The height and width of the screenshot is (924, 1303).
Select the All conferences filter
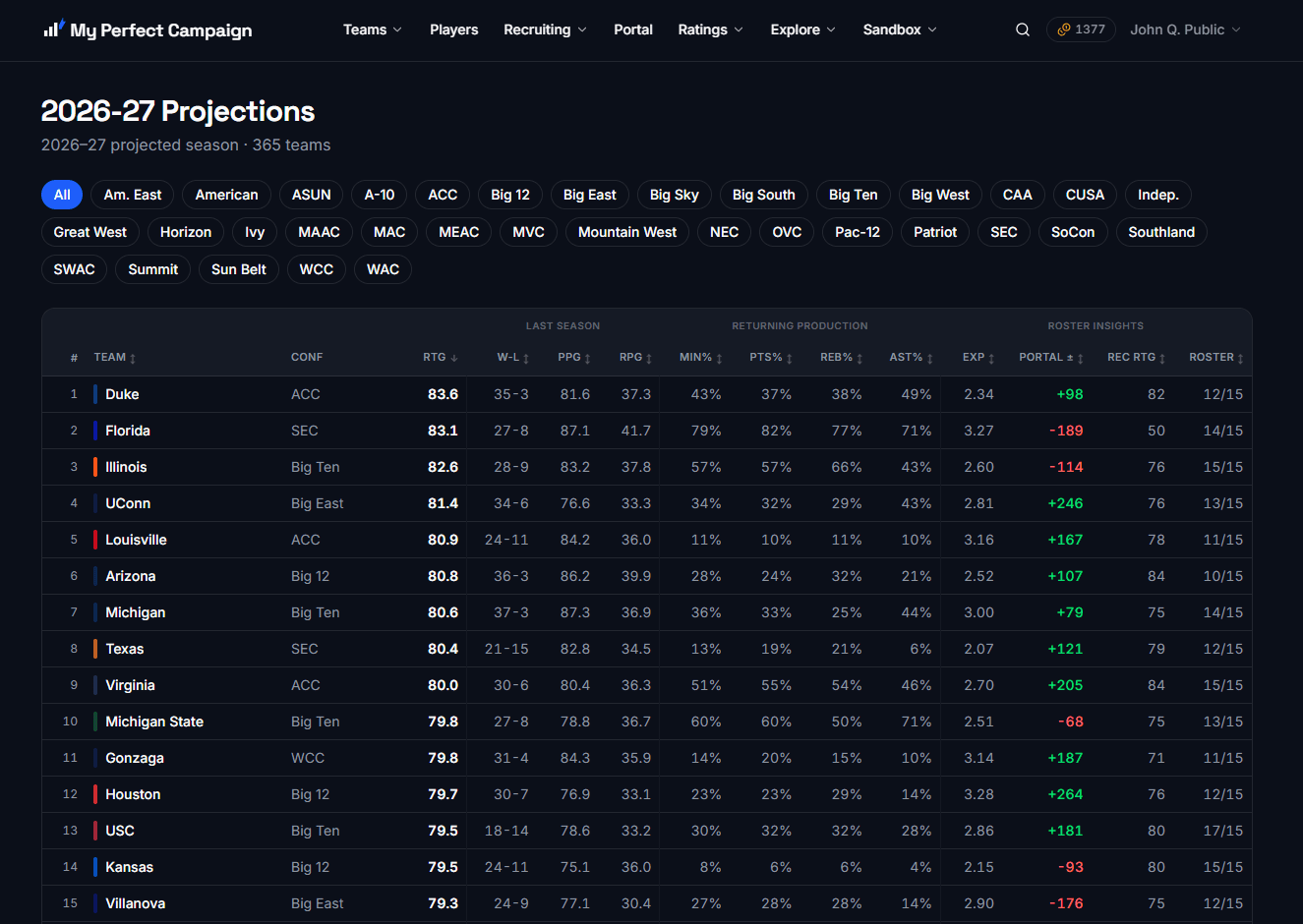pyautogui.click(x=62, y=195)
